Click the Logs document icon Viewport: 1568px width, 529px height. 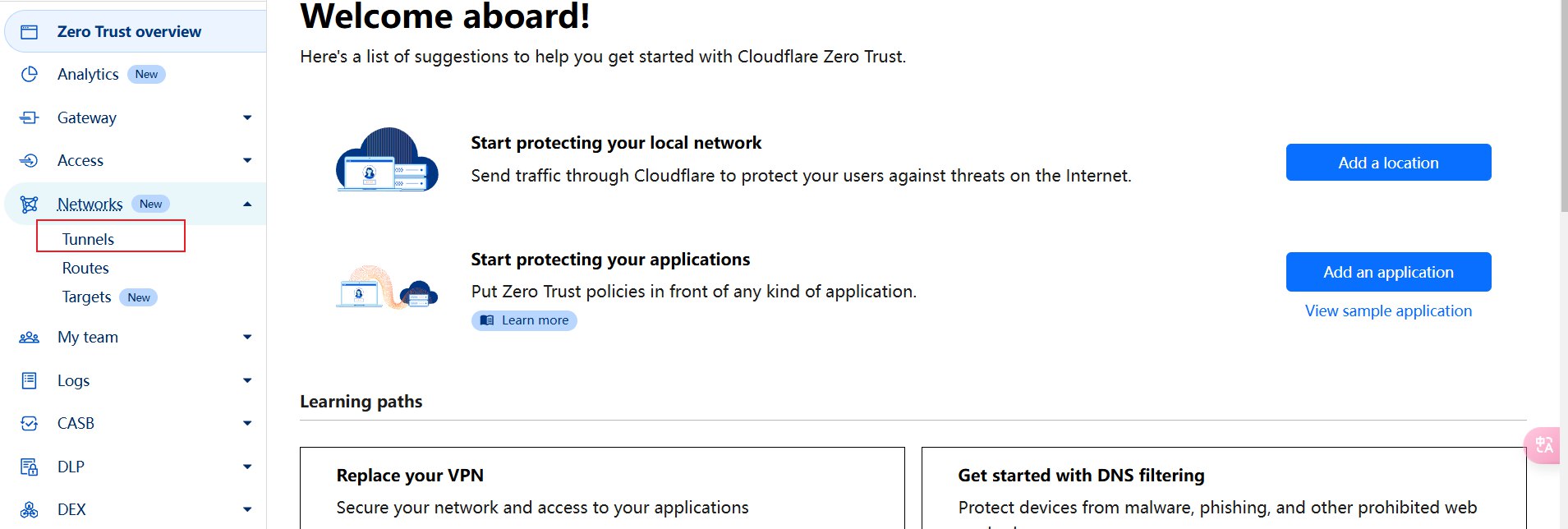(x=30, y=380)
